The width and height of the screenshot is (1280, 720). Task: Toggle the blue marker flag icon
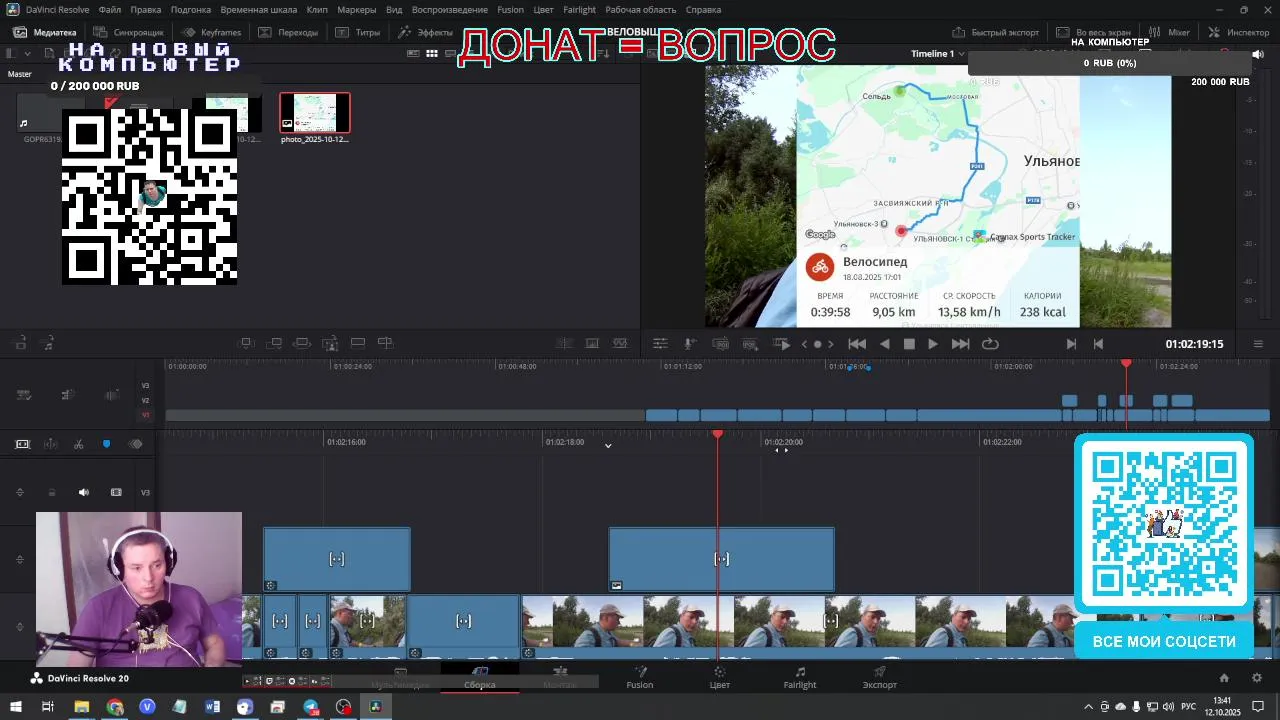[x=107, y=444]
